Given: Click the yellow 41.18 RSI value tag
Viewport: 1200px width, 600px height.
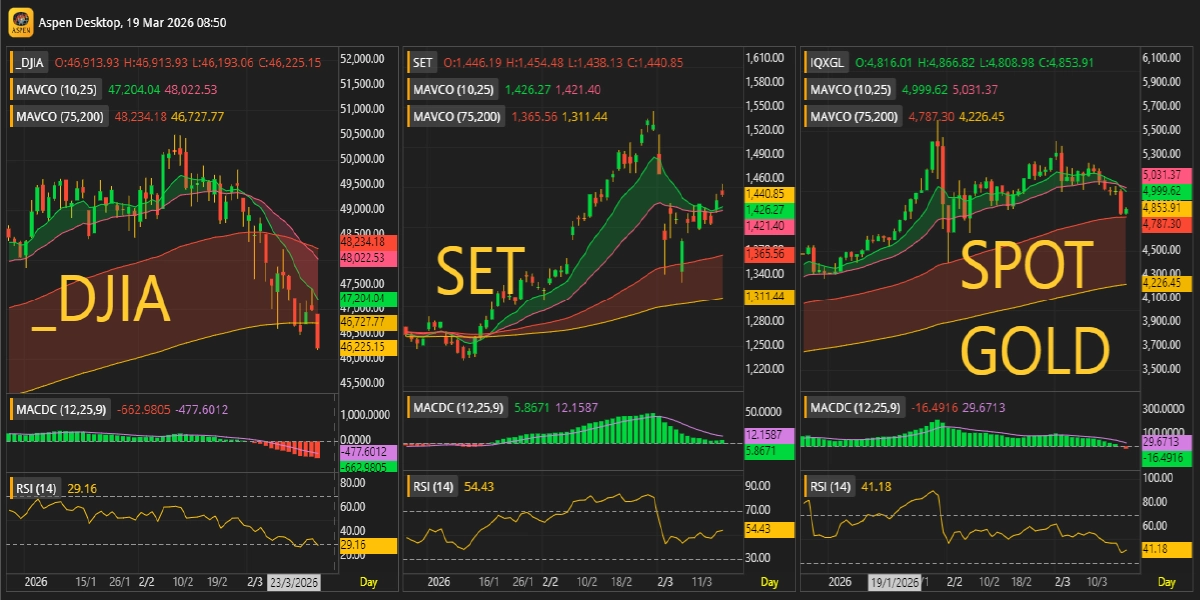Looking at the screenshot, I should point(1168,549).
